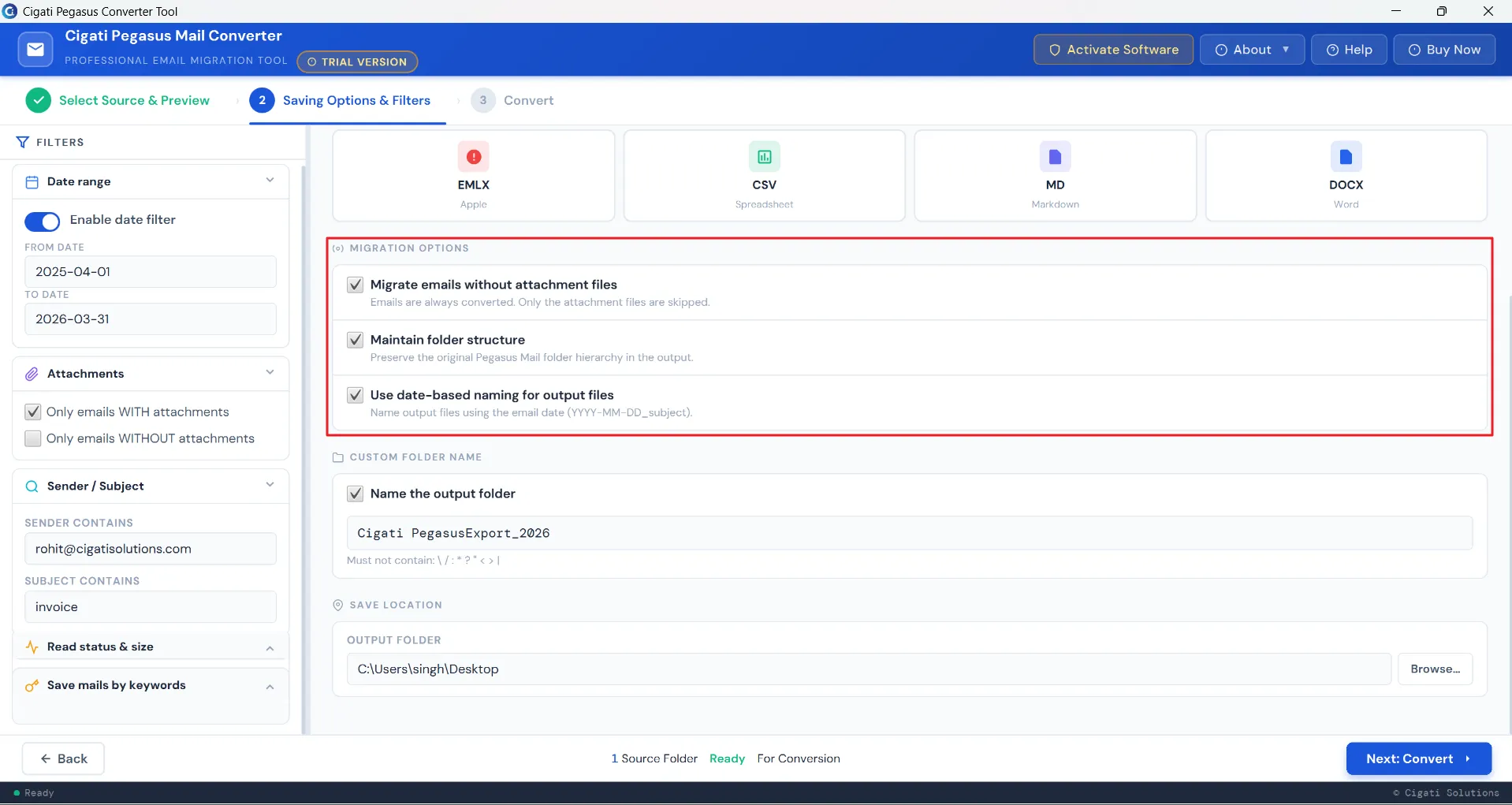Click the Cigati icon in title bar

coord(10,11)
